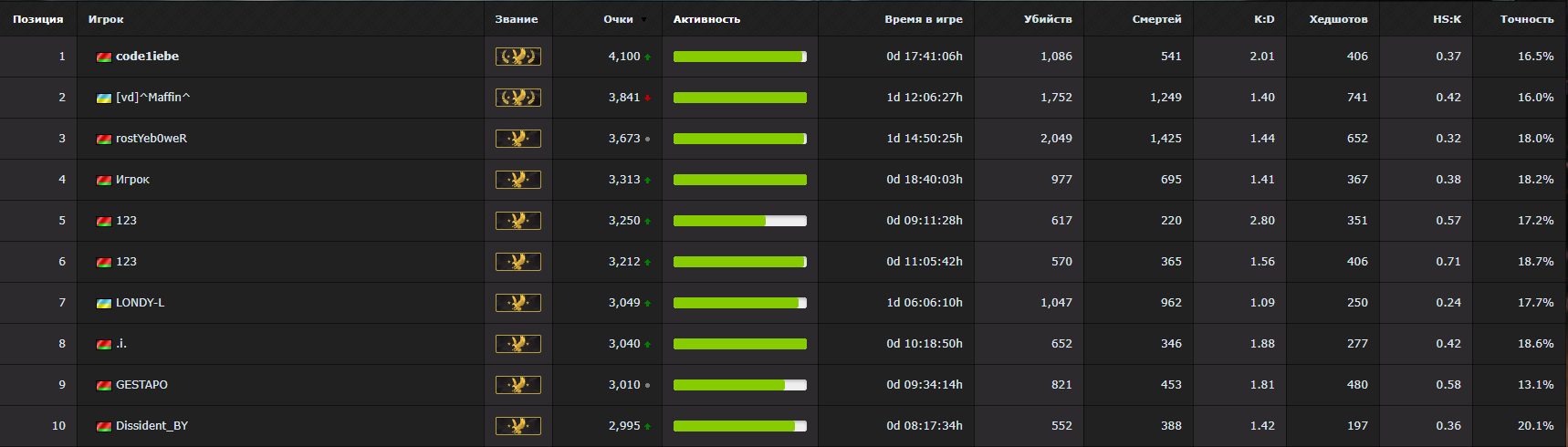Viewport: 1568px width, 447px height.
Task: Open player profile Dissident_BY
Action: 152,426
